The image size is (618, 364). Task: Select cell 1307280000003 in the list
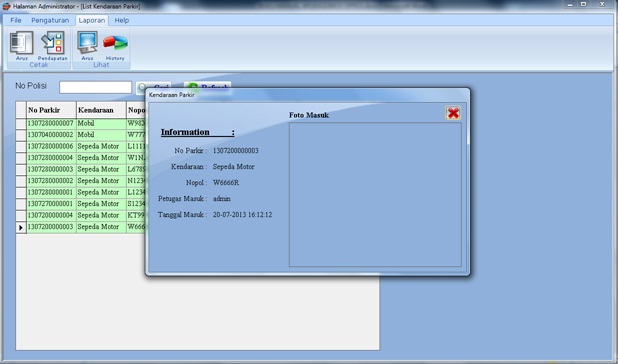tap(51, 169)
